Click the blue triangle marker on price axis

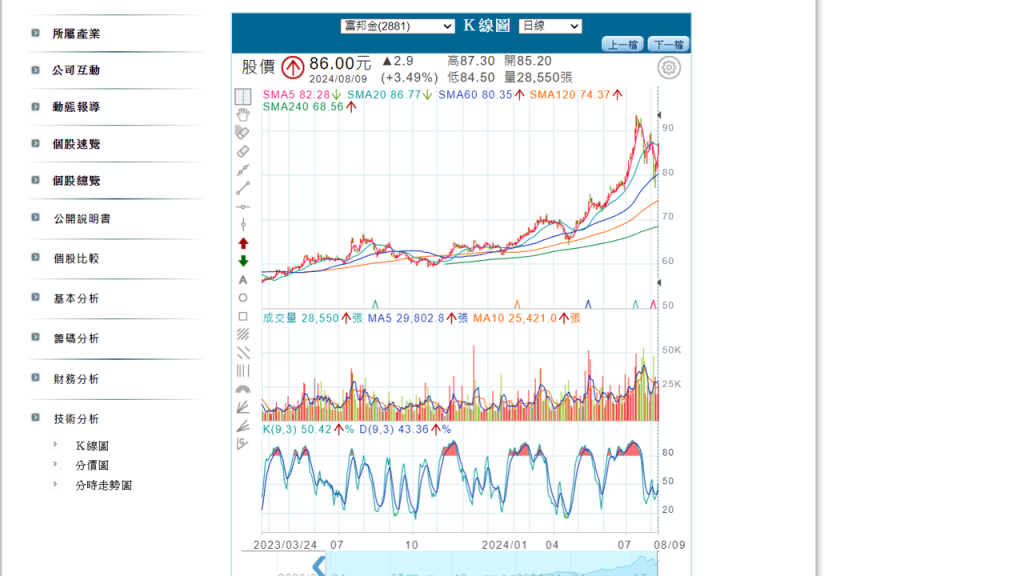[588, 304]
